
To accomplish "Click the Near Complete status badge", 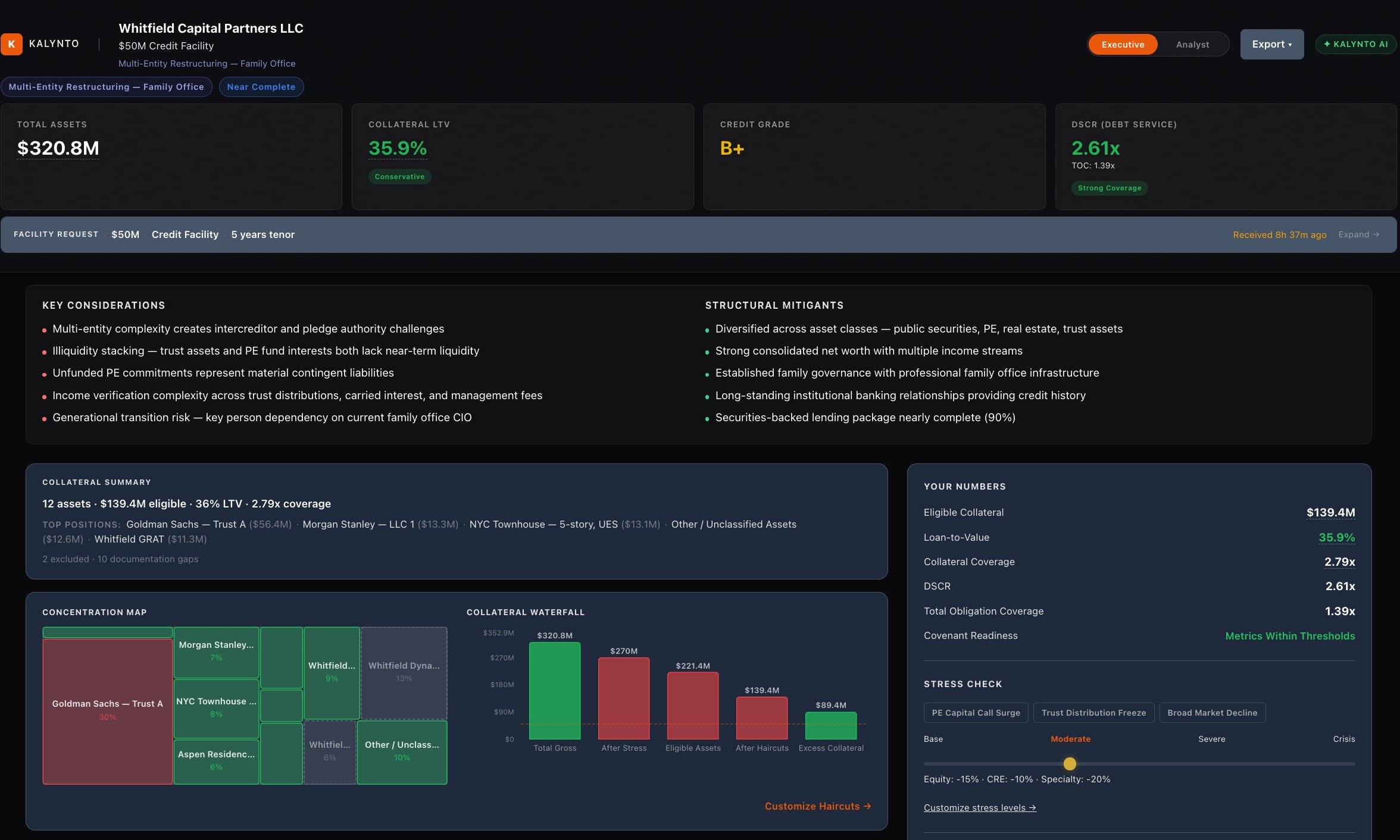I will tap(261, 87).
